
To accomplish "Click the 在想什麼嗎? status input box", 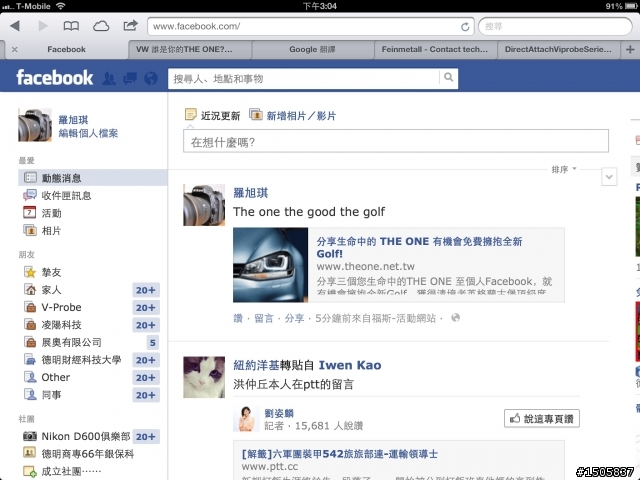I will coord(396,141).
